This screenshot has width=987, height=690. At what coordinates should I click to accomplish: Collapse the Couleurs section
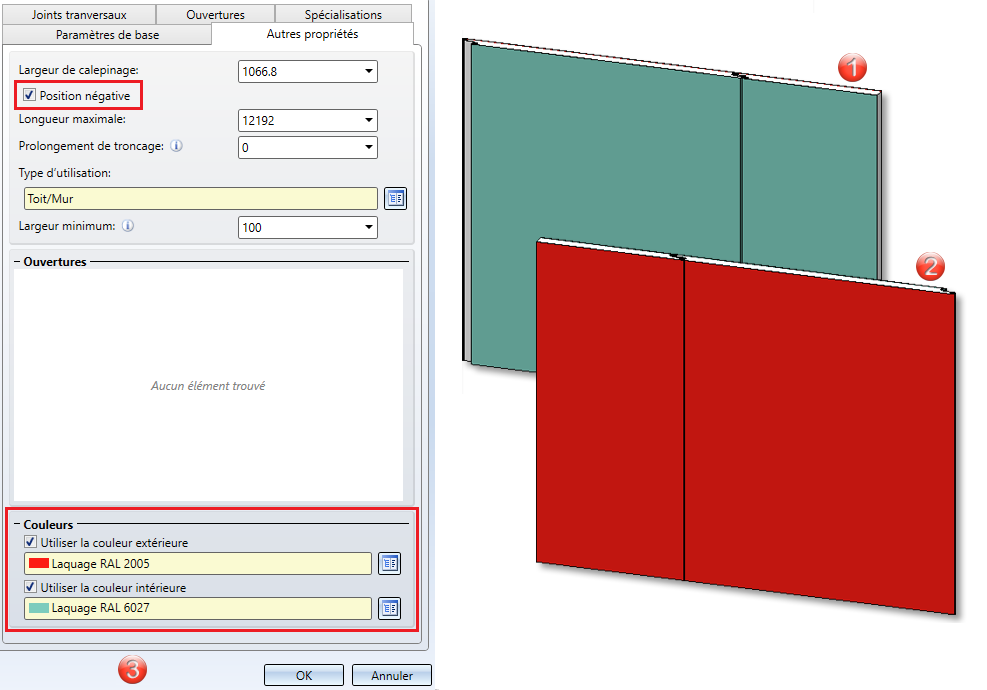click(x=18, y=524)
